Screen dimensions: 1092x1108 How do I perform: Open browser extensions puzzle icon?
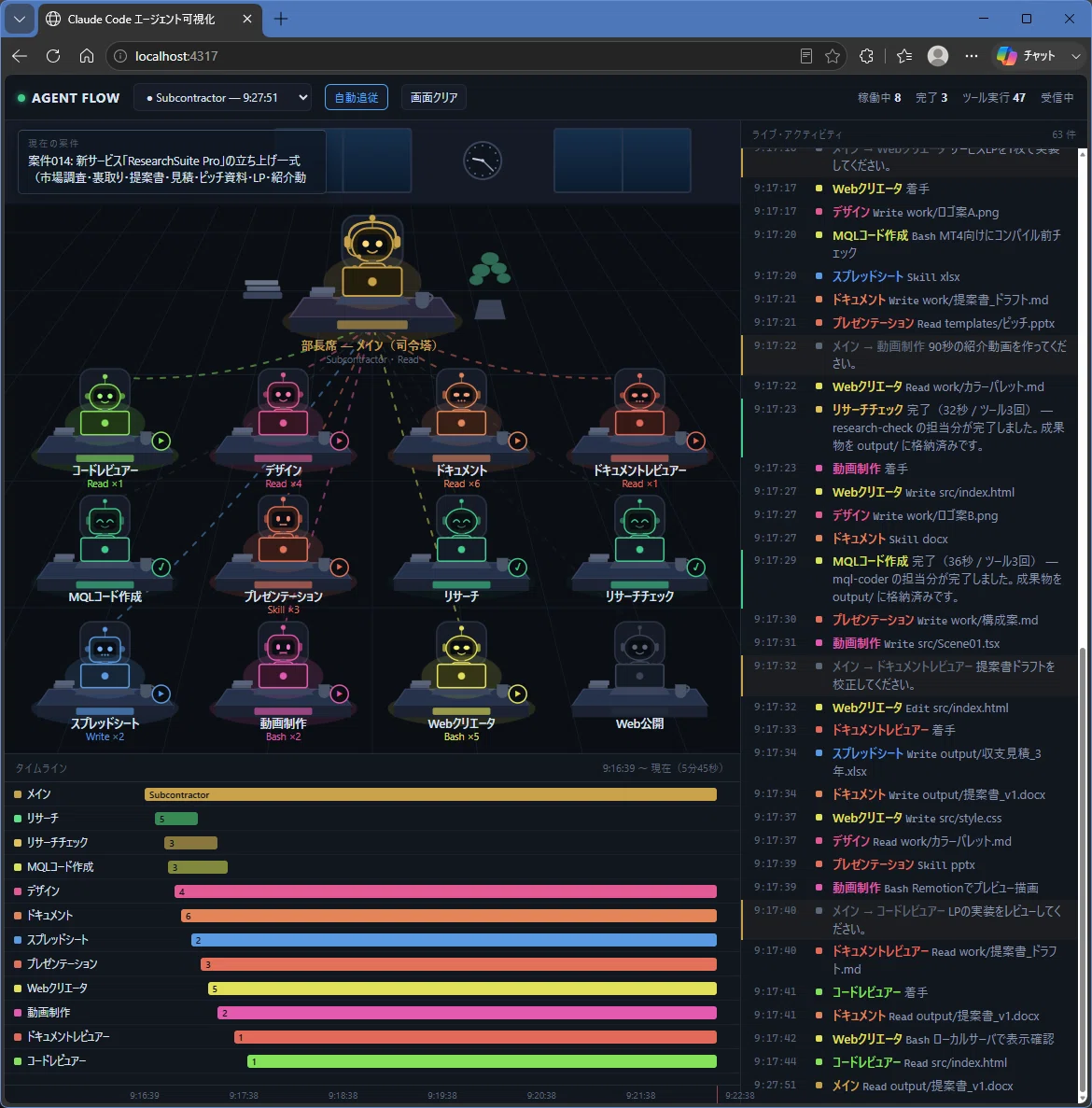[x=867, y=56]
